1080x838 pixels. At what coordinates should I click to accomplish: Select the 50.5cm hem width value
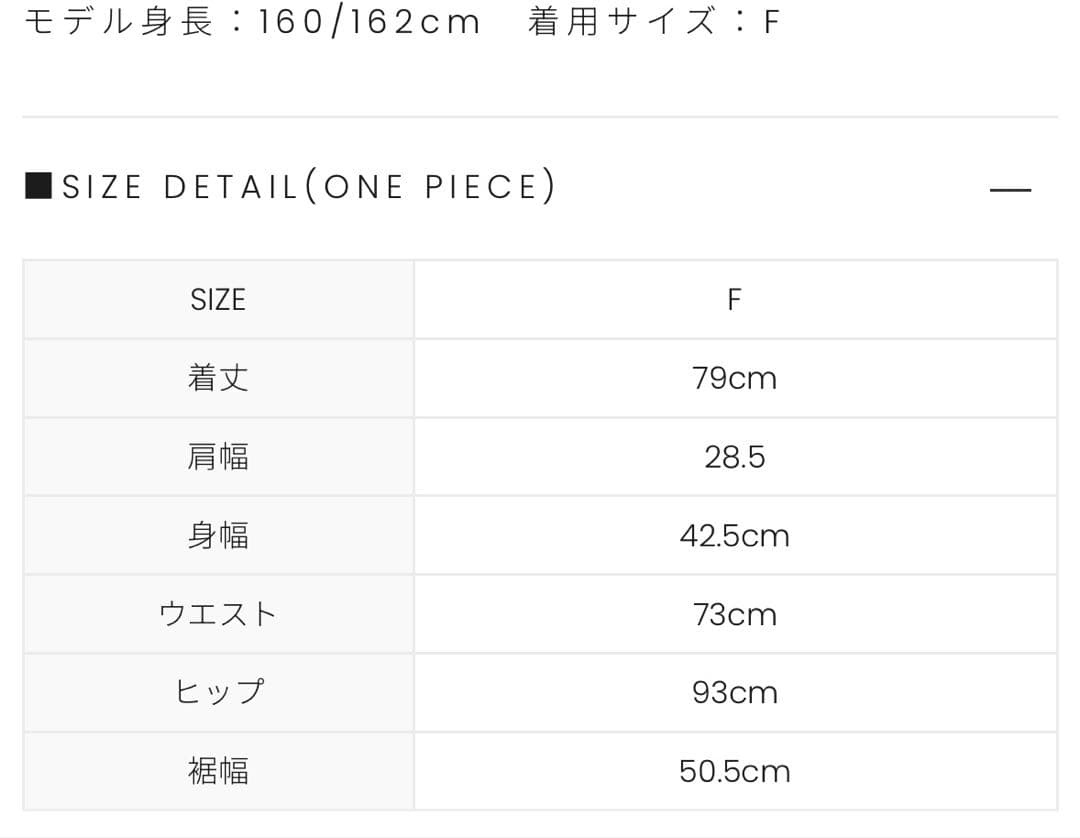[735, 770]
